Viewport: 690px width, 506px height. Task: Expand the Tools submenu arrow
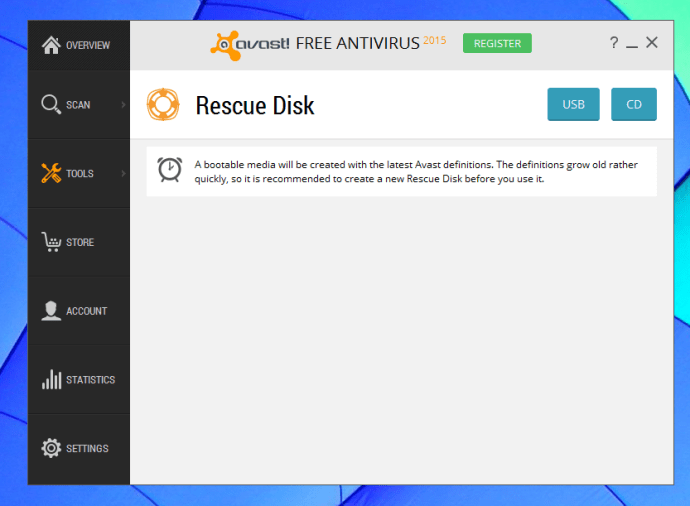124,173
